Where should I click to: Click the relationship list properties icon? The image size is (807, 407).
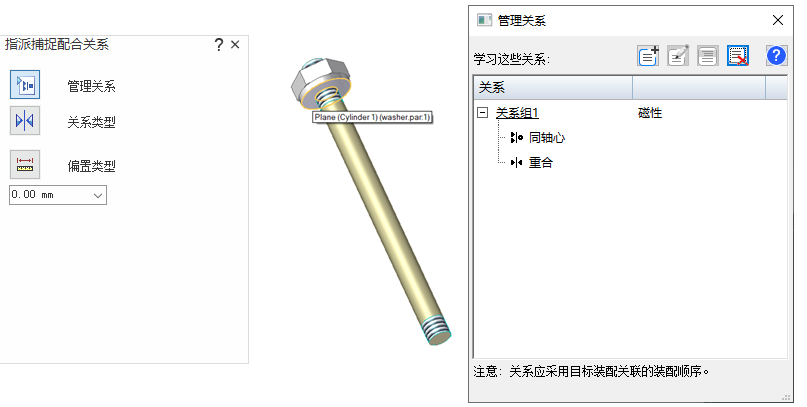pos(708,56)
